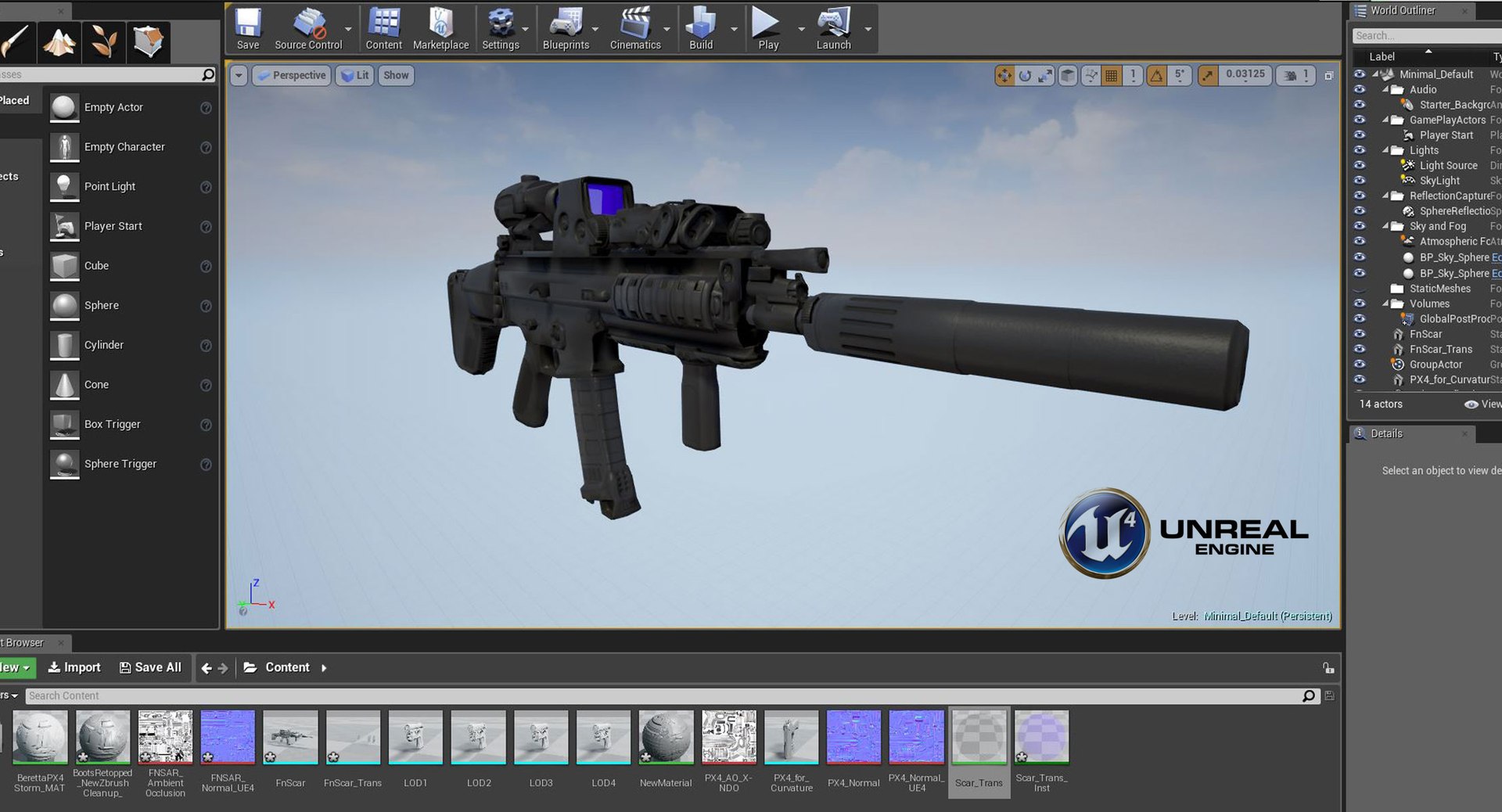Viewport: 1502px width, 812px height.
Task: Select the translate gizmo icon in viewport
Action: [1004, 76]
